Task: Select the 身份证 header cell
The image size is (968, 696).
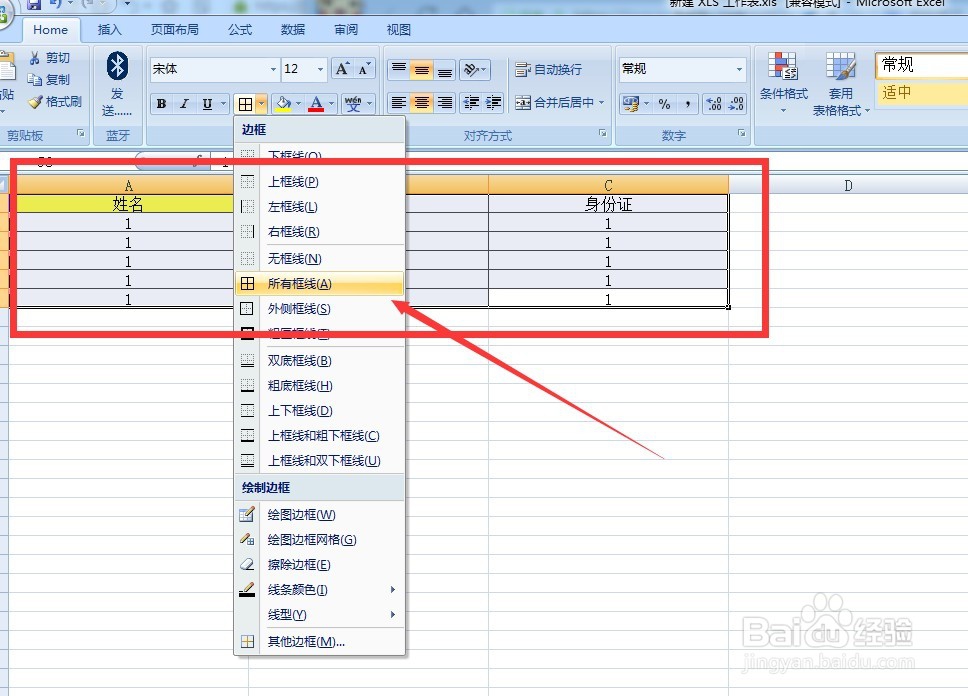Action: tap(607, 204)
